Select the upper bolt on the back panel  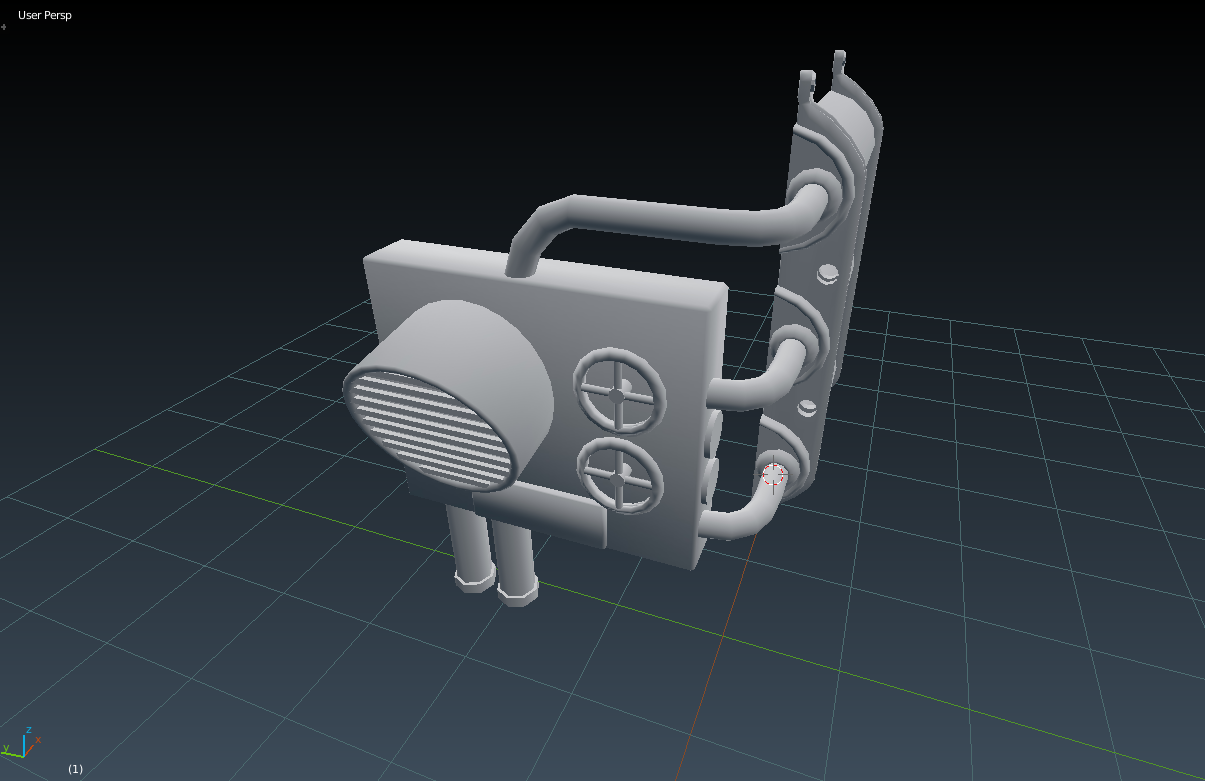click(x=827, y=274)
